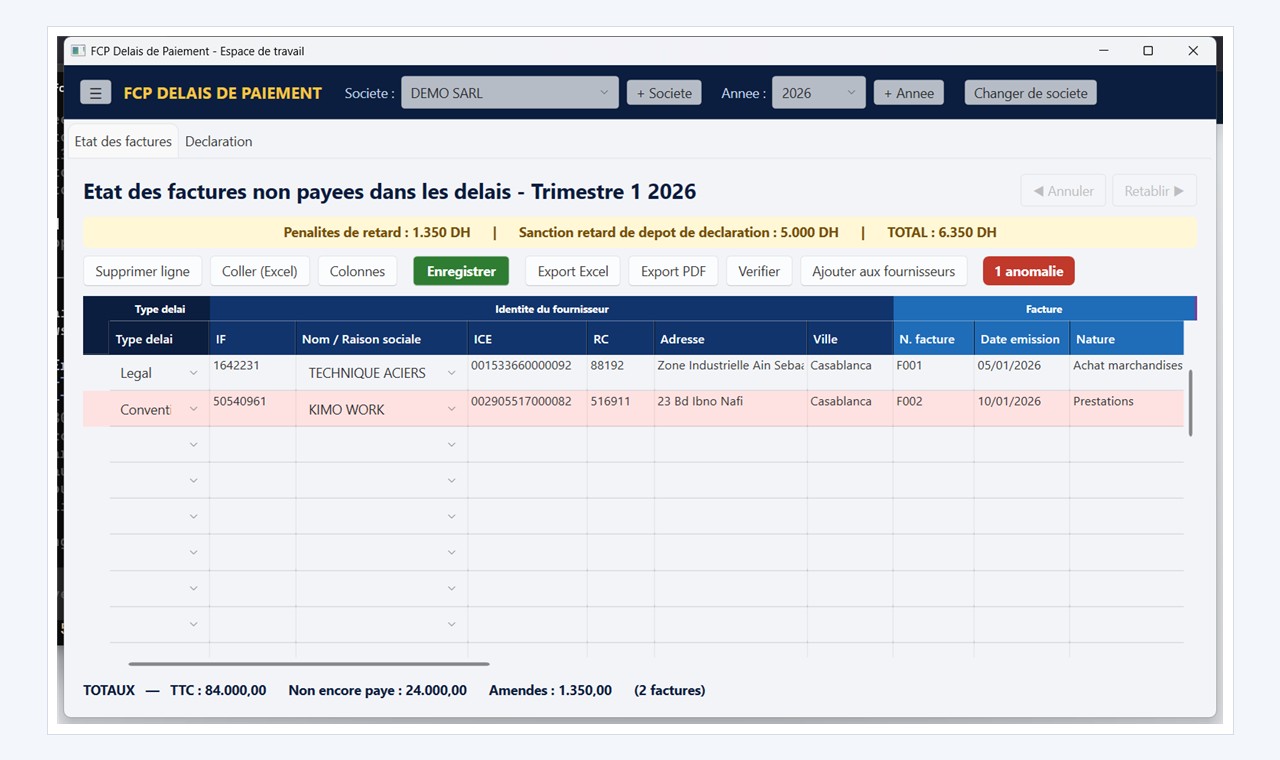Open Type delai dropdown showing Legal
The image size is (1280, 760).
point(160,373)
